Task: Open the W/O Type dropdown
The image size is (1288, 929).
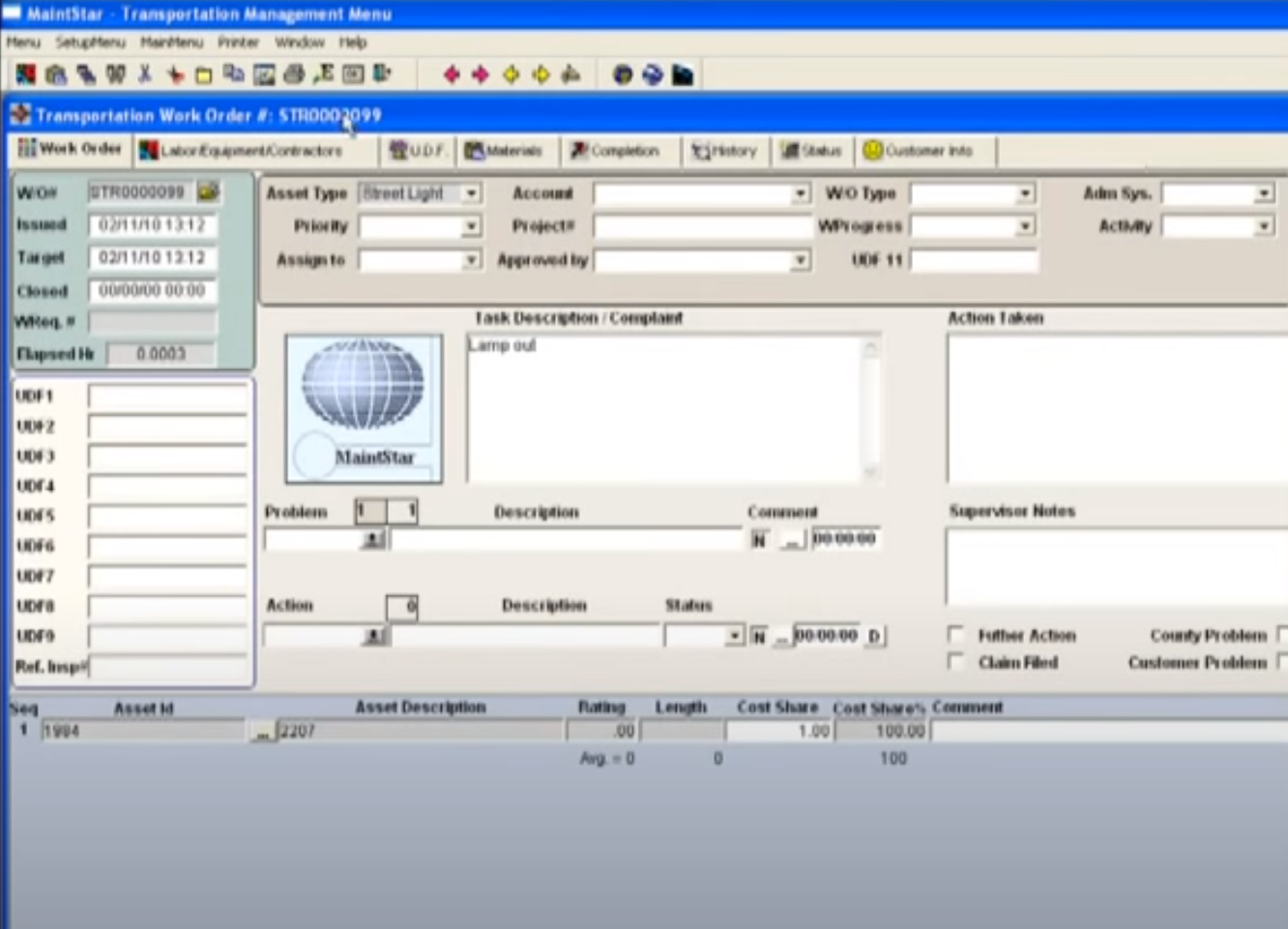Action: click(x=1025, y=192)
